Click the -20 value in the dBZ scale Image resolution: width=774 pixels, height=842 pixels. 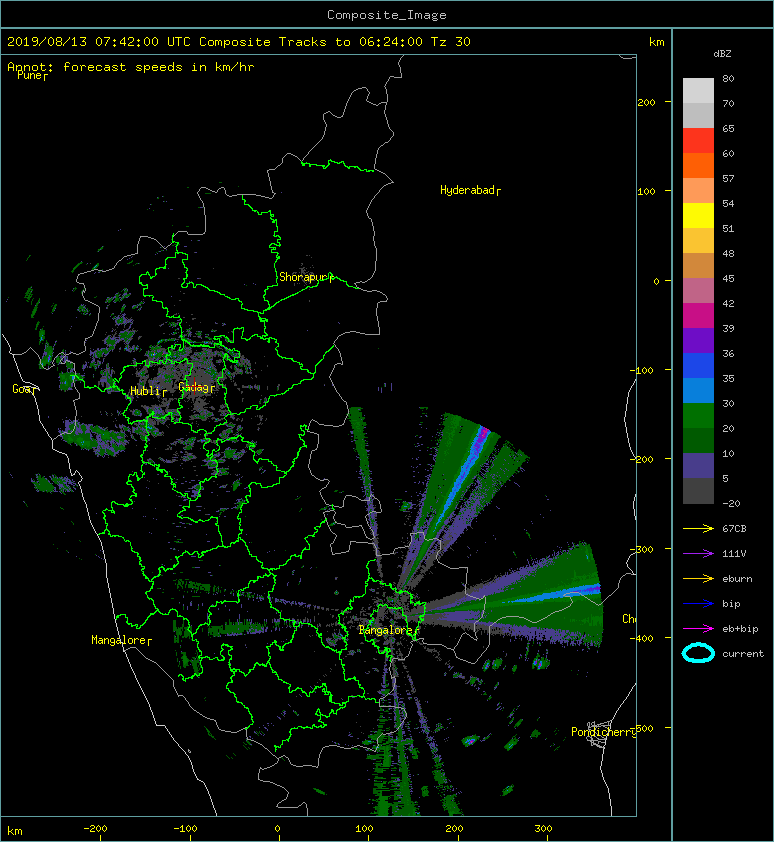click(x=731, y=504)
